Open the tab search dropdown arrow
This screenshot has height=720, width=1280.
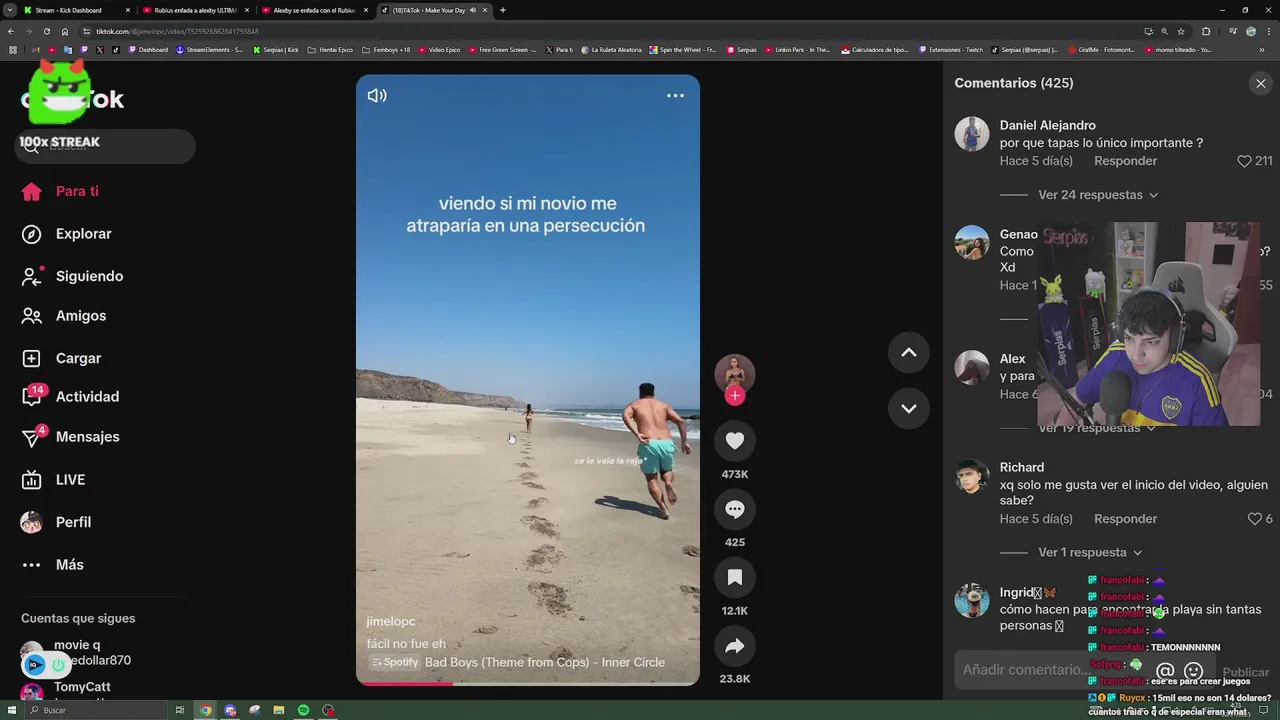pos(10,10)
